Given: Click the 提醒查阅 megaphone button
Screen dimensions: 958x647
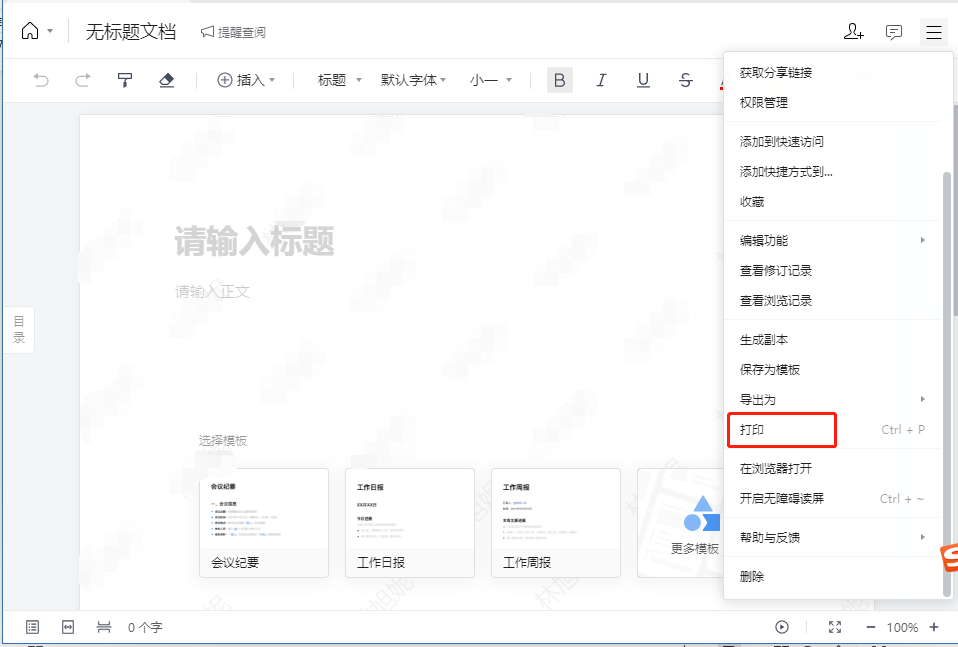Looking at the screenshot, I should pos(233,32).
